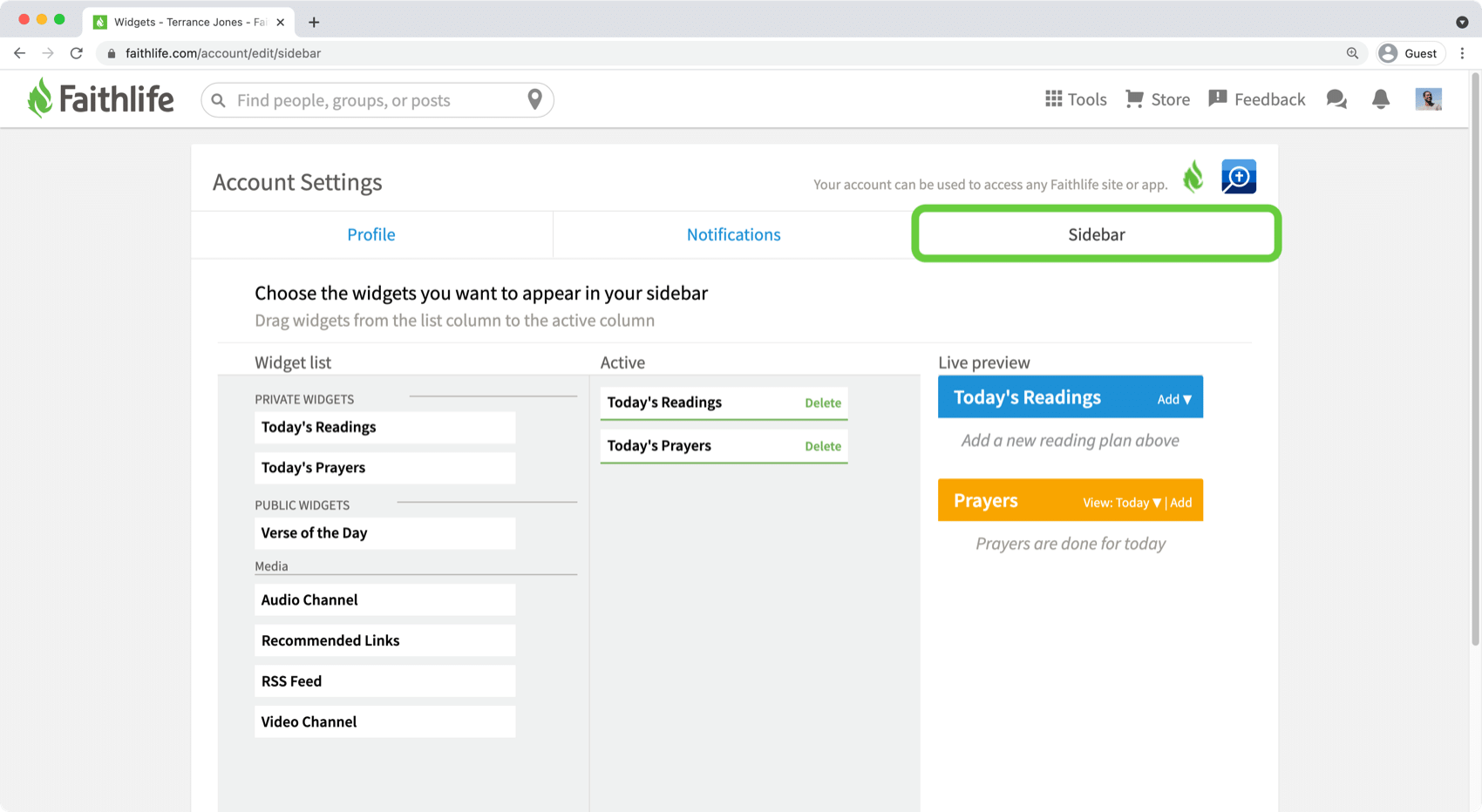The height and width of the screenshot is (812, 1482).
Task: Delete the active Today's Readings widget
Action: tap(823, 403)
